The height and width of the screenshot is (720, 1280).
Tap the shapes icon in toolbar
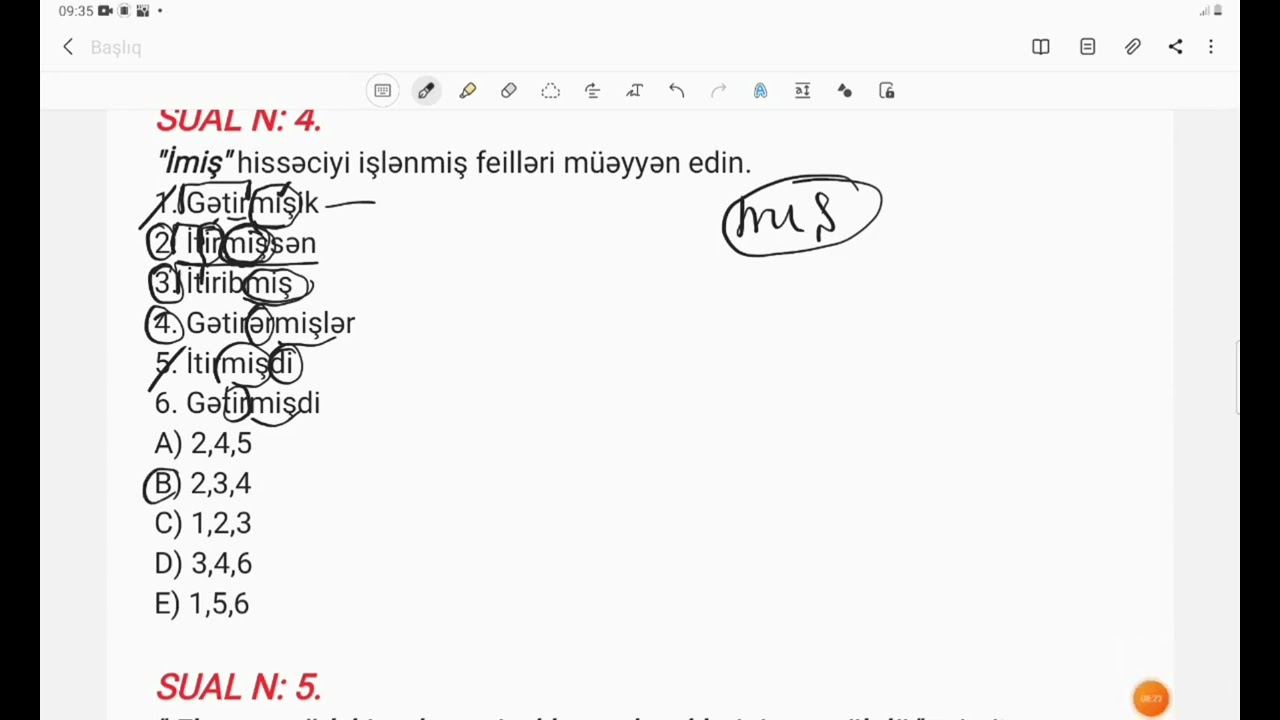[845, 91]
